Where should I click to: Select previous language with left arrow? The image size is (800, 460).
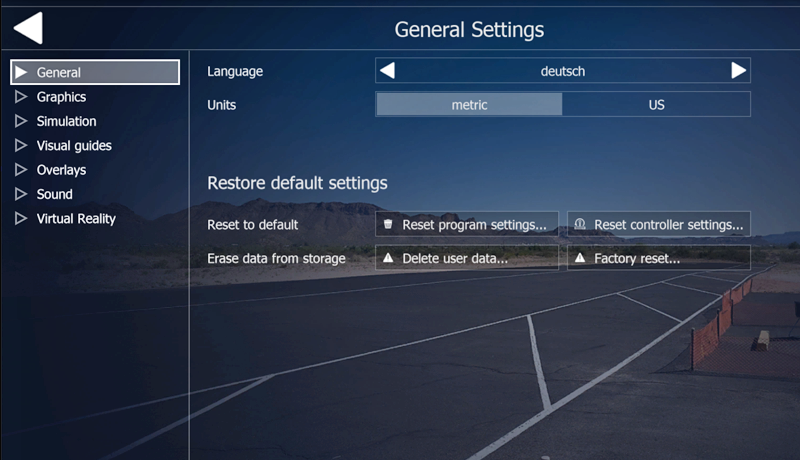pyautogui.click(x=387, y=70)
